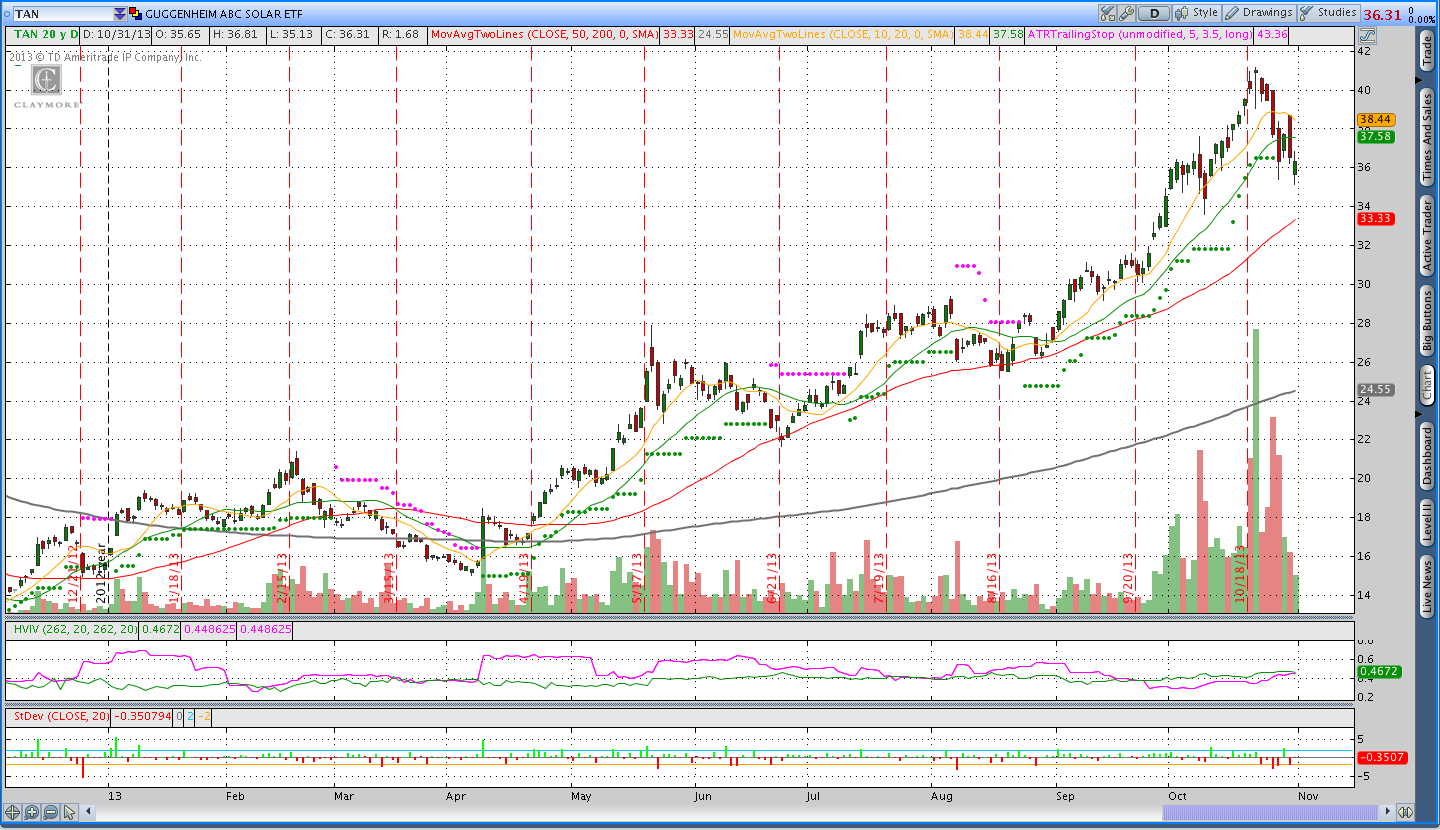Open chart settings wrench icon
The image size is (1440, 830).
1126,13
